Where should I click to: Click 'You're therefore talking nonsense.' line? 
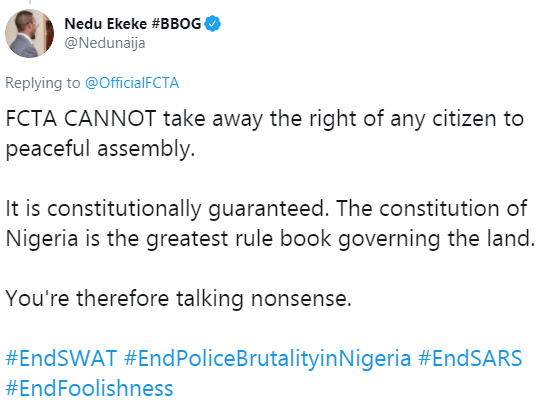tap(179, 298)
